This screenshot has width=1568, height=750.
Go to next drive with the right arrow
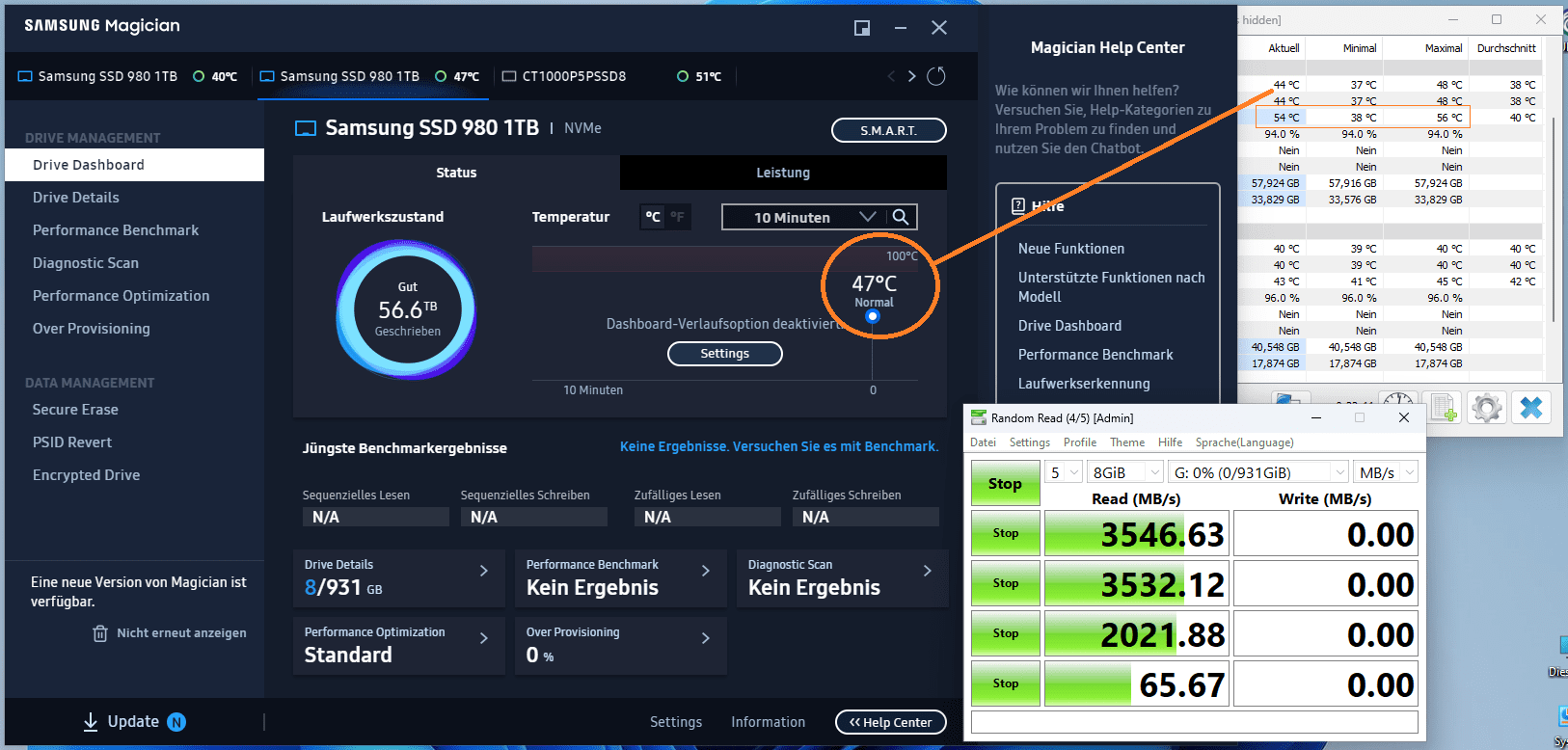(911, 76)
